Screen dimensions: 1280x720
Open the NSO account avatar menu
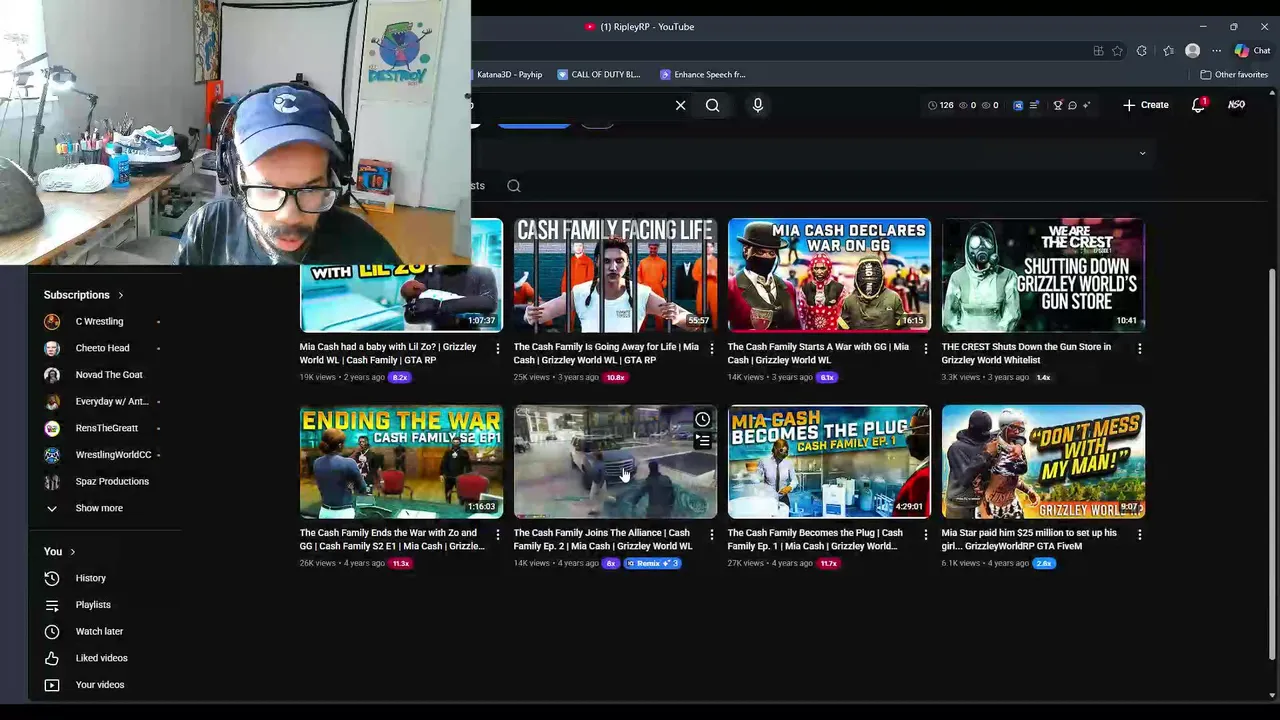1236,105
